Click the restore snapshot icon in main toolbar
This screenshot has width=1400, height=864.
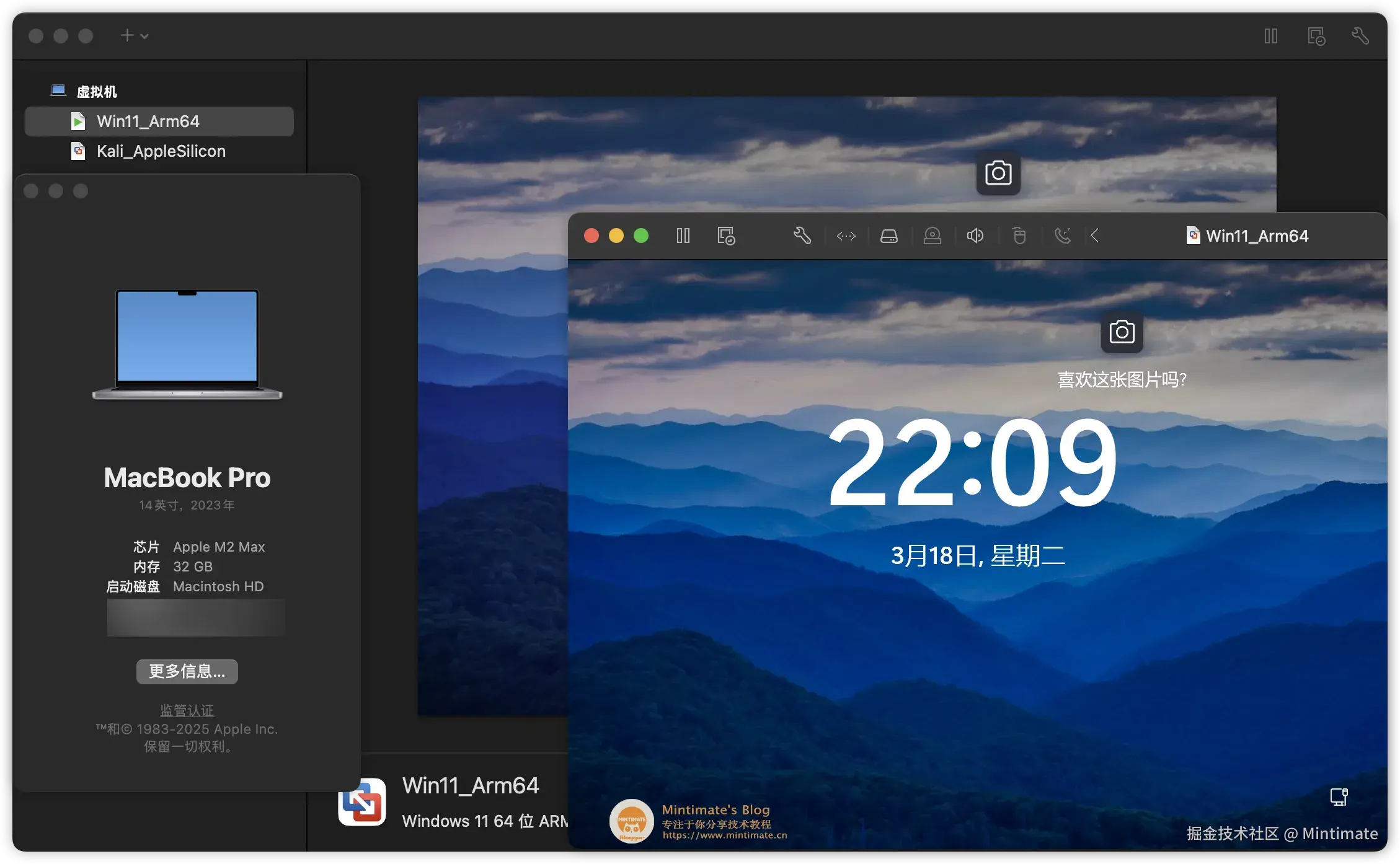click(x=1316, y=36)
